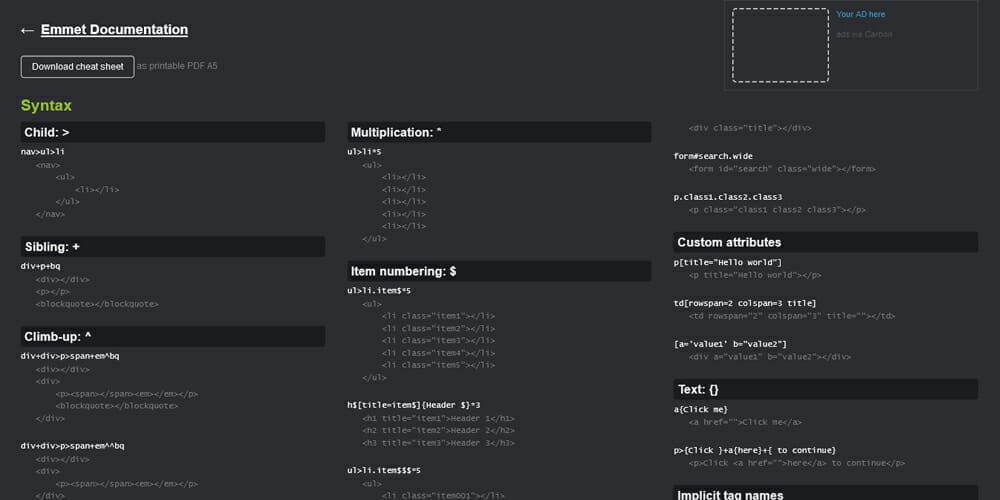This screenshot has width=1000, height=500.
Task: Click the abbreviation ul>li*5
Action: click(x=365, y=152)
